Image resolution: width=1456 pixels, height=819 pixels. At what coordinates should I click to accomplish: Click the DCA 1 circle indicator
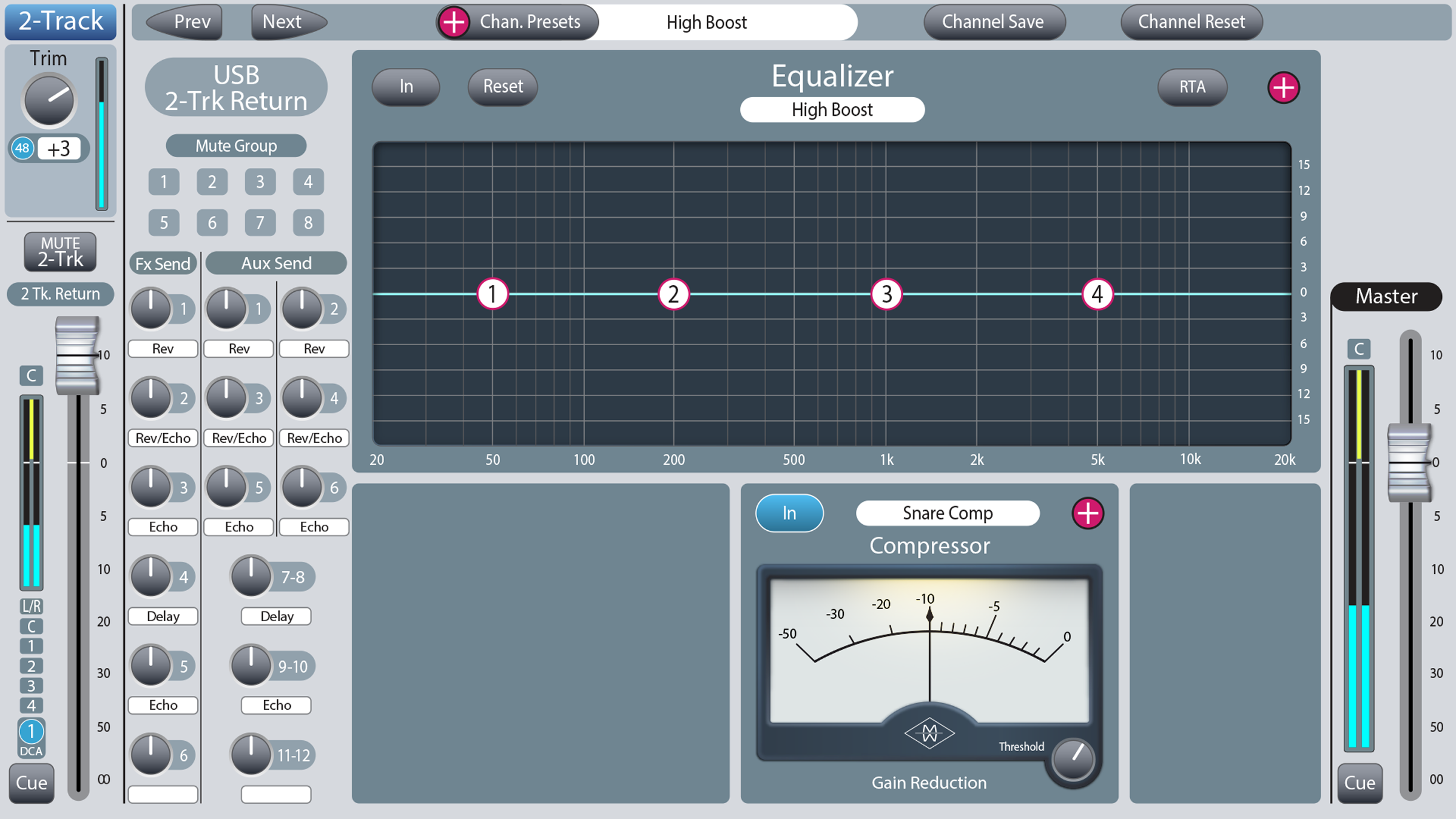click(x=31, y=732)
